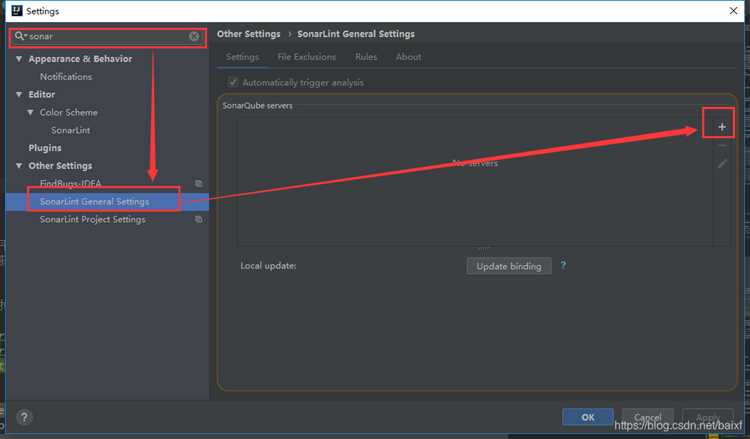Click the copy icon beside FindBugs-IDEA

coord(199,184)
